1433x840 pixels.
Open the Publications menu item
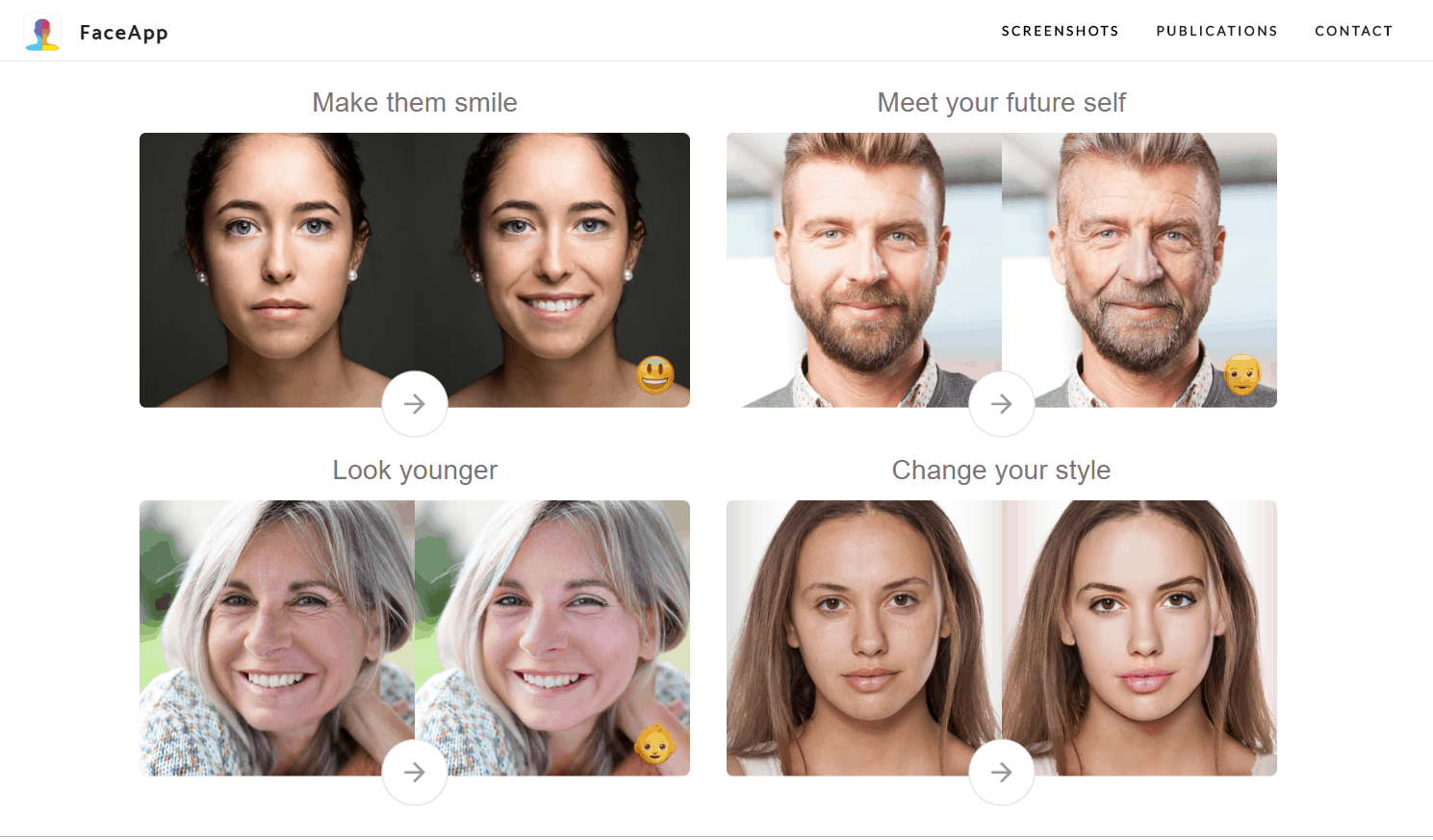pyautogui.click(x=1216, y=31)
